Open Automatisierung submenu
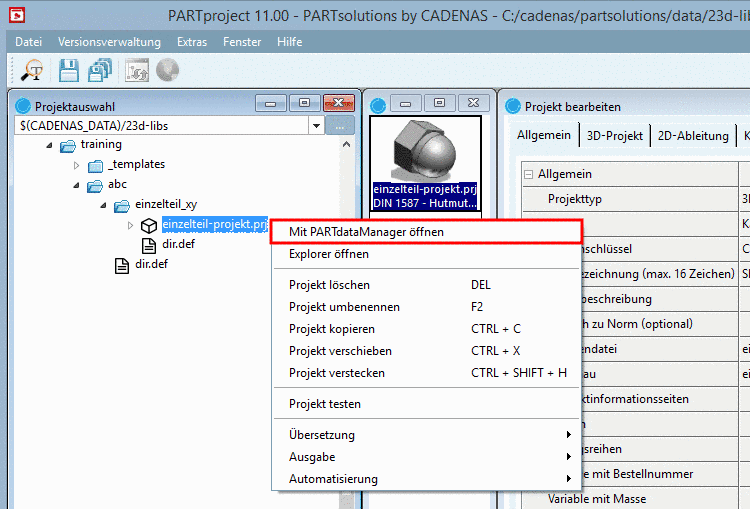The width and height of the screenshot is (750, 509). tap(426, 478)
